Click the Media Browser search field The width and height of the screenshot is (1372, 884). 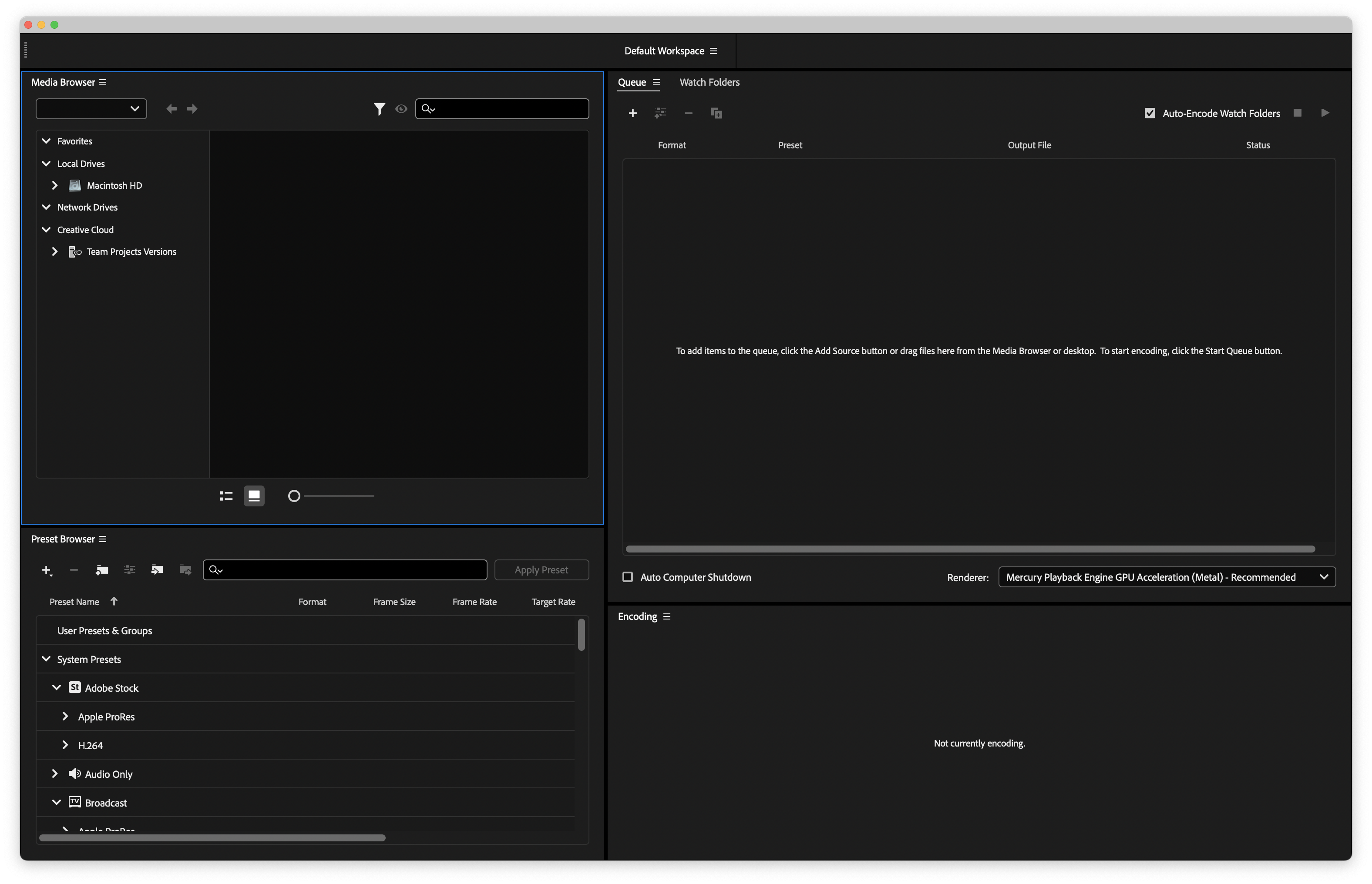tap(502, 108)
